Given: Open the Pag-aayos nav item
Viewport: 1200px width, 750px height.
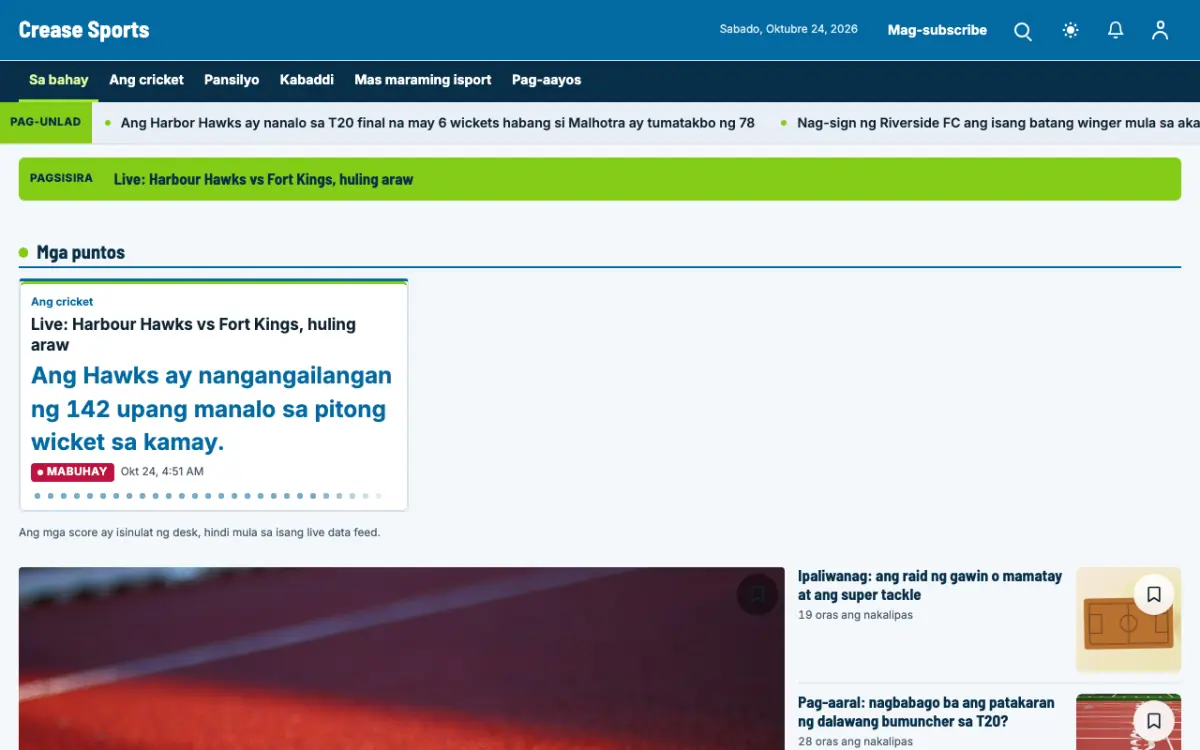Looking at the screenshot, I should point(546,80).
